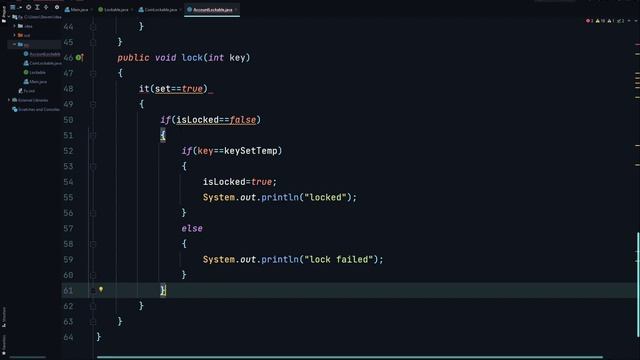The image size is (640, 360).
Task: Click the locate opened file target icon
Action: [x=29, y=7]
